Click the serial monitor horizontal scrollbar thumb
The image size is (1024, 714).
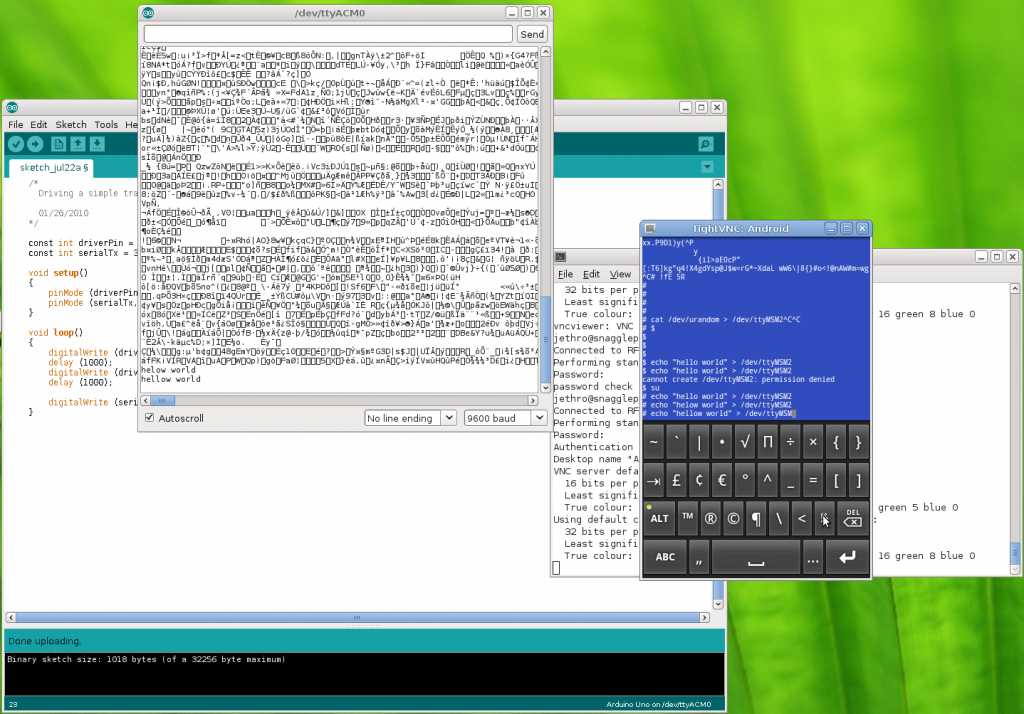(x=162, y=400)
